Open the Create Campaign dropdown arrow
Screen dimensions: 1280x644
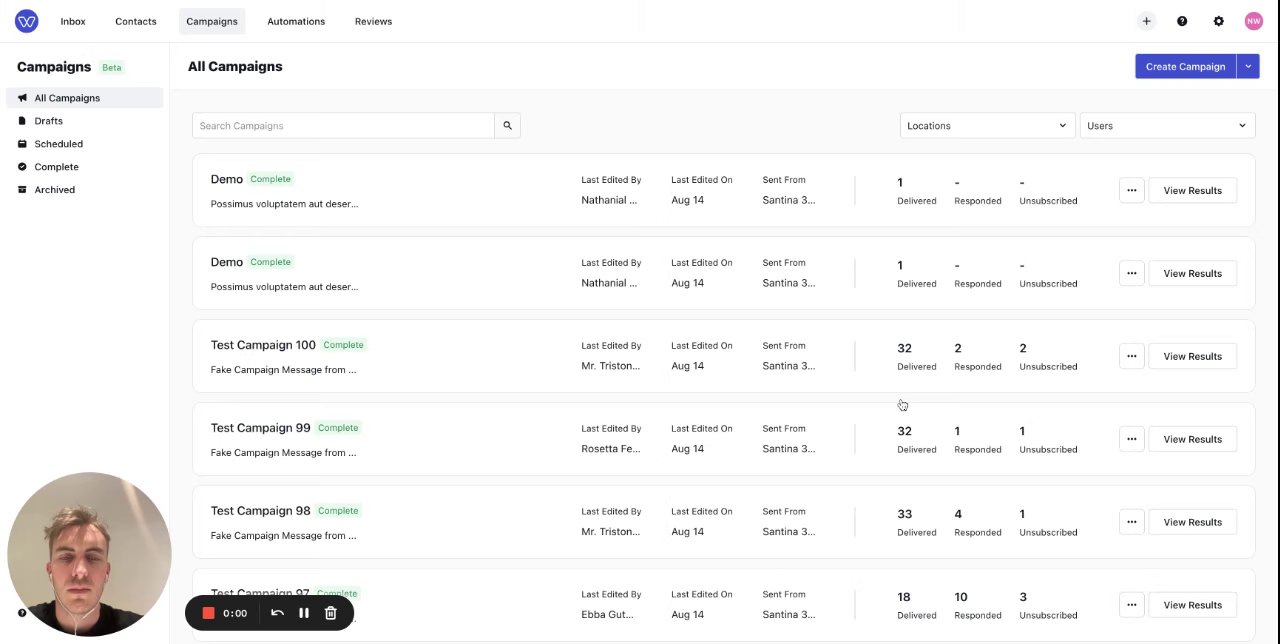click(1248, 67)
